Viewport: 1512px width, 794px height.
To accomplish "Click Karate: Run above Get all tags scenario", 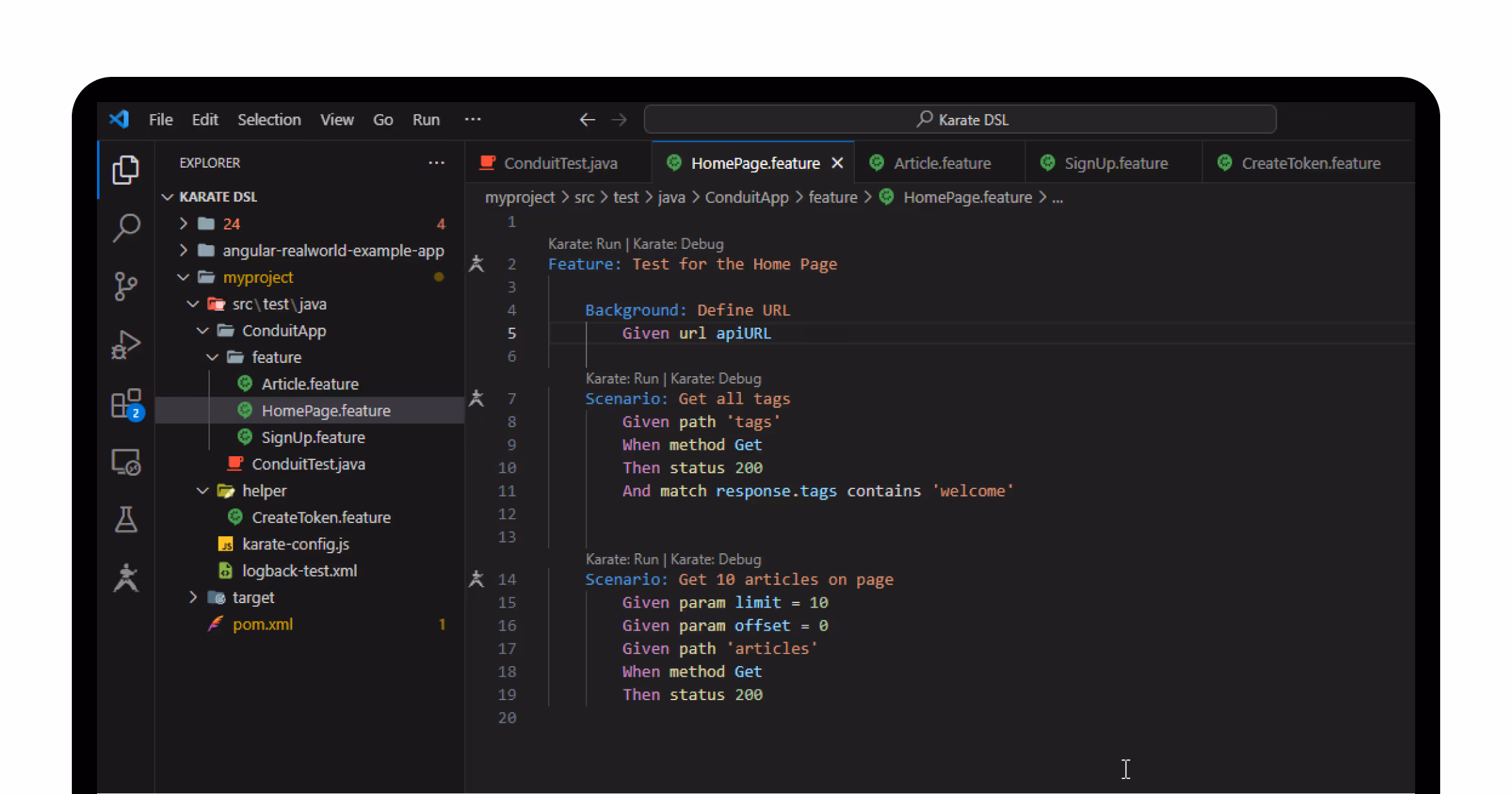I will pyautogui.click(x=621, y=379).
